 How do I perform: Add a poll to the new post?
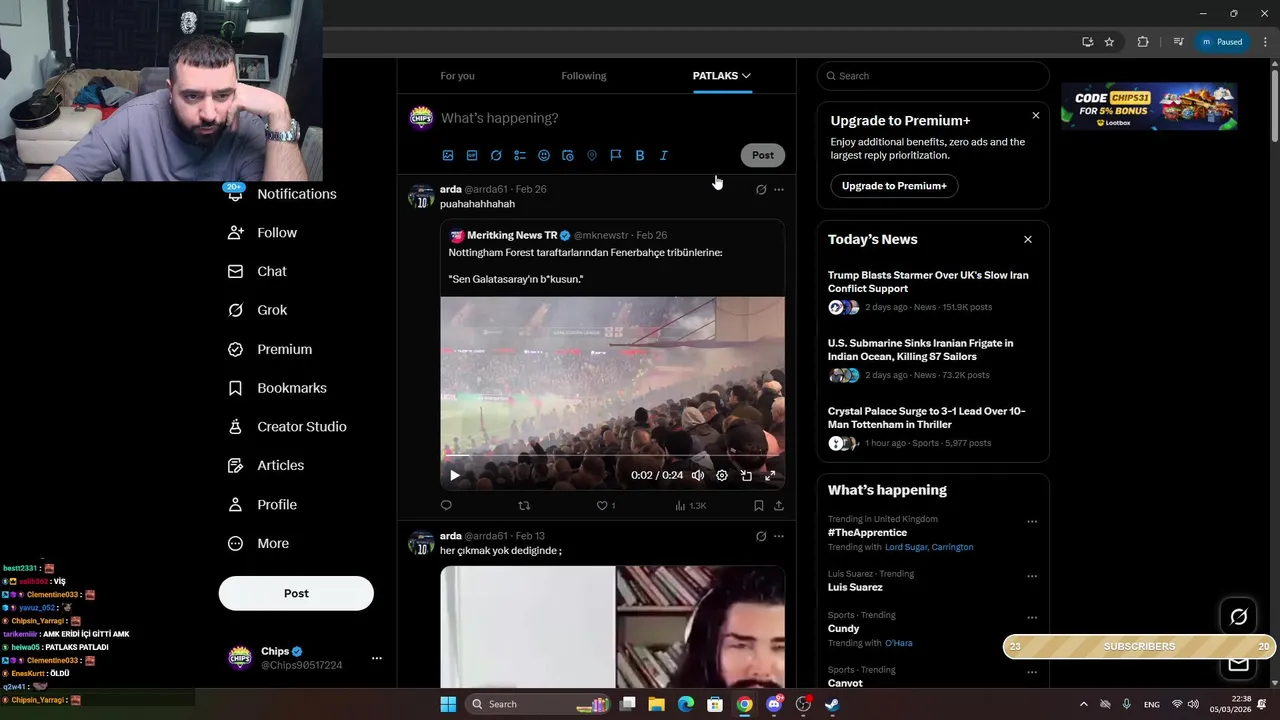coord(520,155)
